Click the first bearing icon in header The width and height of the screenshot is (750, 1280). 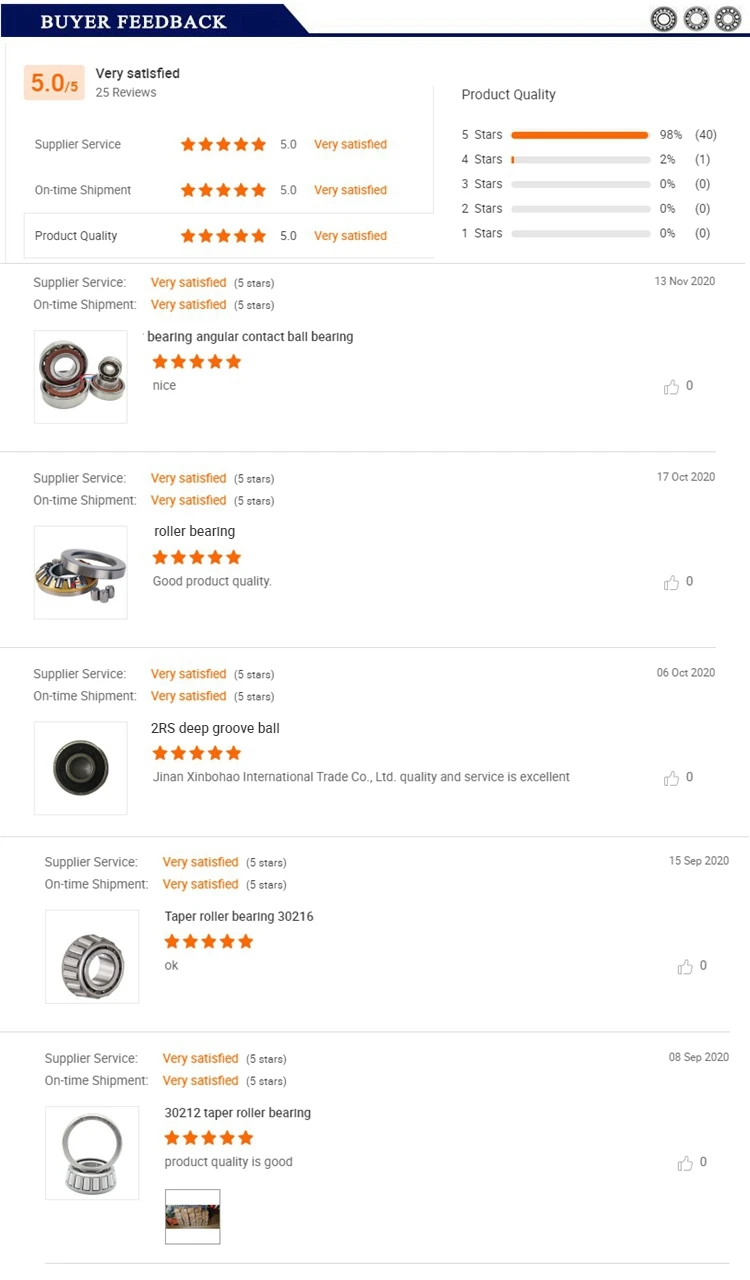(x=664, y=19)
